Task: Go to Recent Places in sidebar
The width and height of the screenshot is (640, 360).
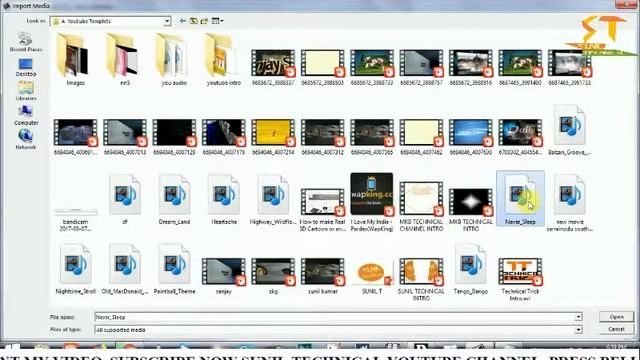Action: point(26,42)
